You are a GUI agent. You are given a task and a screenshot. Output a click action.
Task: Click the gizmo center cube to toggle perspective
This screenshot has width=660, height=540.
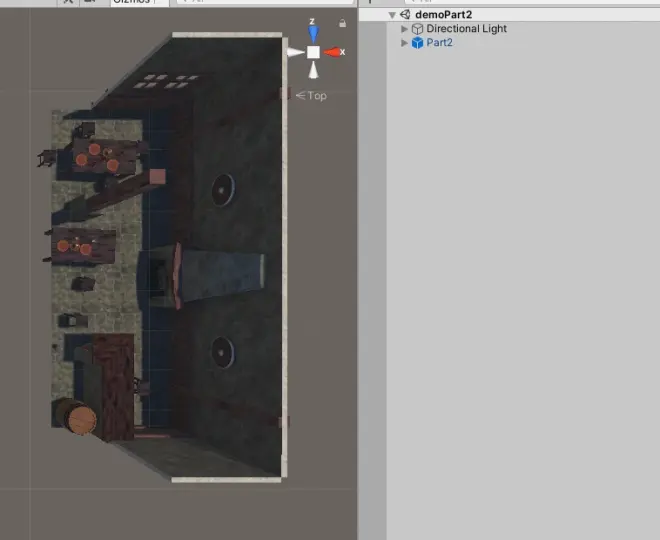[x=313, y=52]
